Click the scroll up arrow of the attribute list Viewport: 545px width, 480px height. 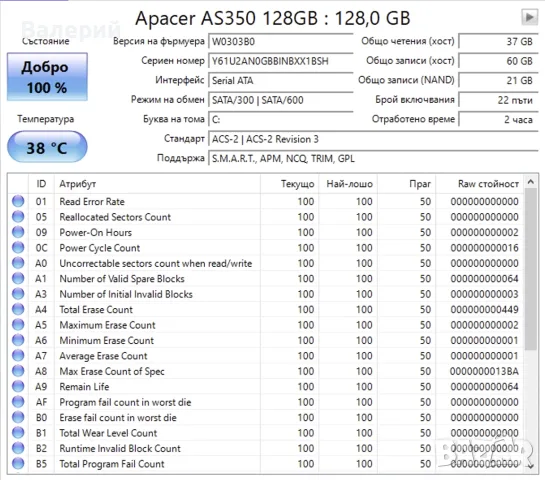(x=530, y=182)
